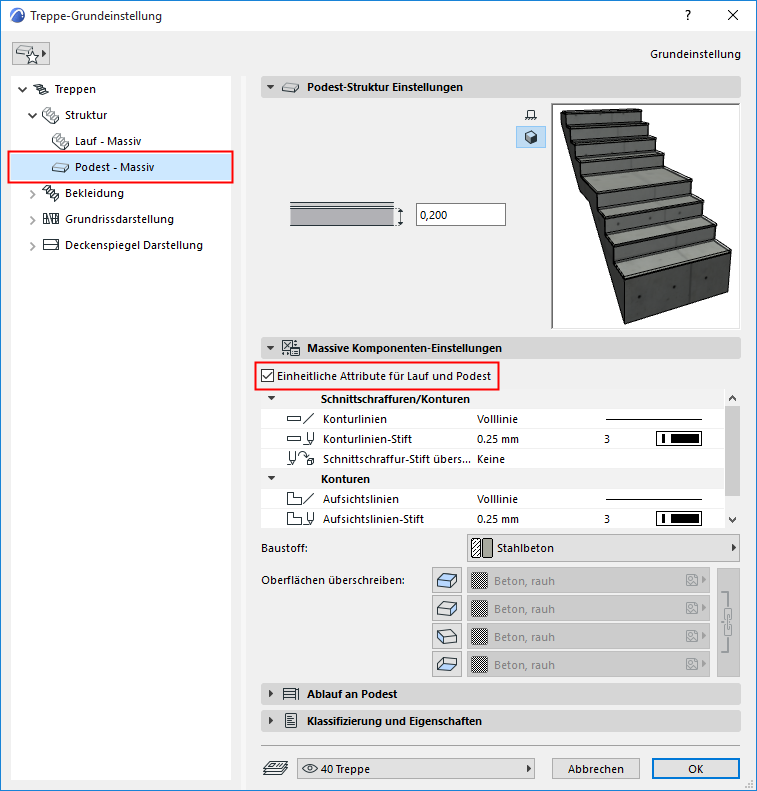Click Ablauf an Podest panel icon
This screenshot has height=791, width=757.
(290, 694)
